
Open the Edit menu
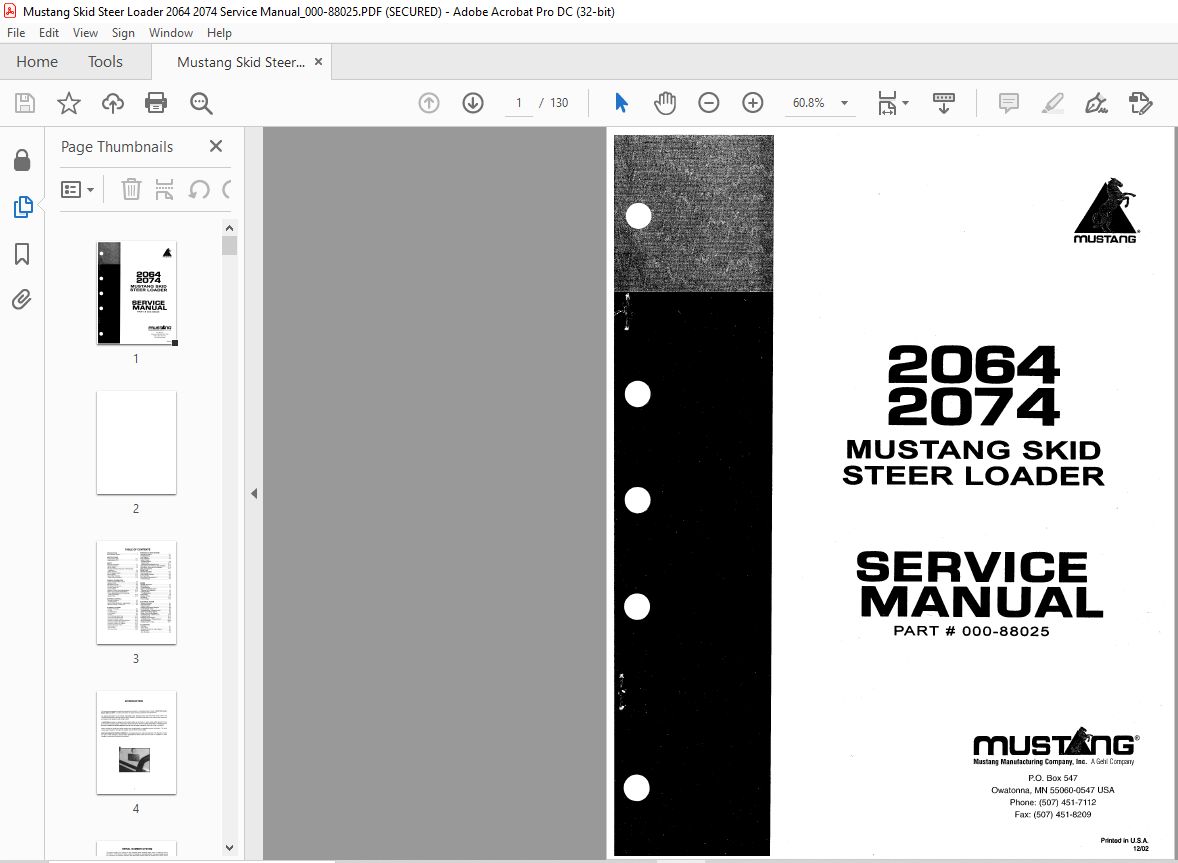pyautogui.click(x=49, y=33)
